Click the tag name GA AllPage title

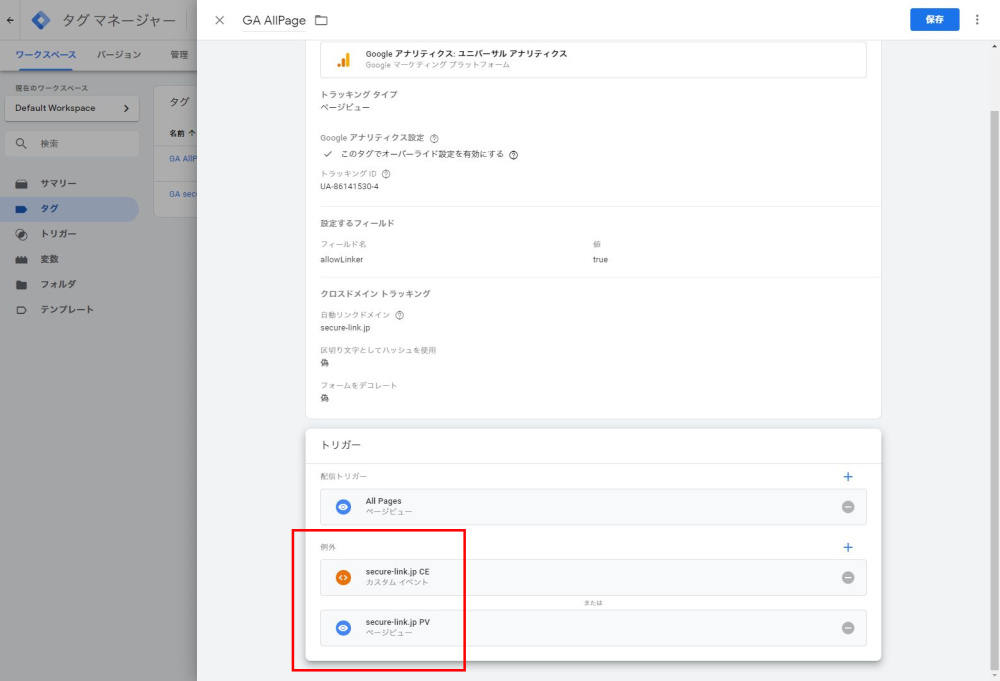(x=273, y=20)
